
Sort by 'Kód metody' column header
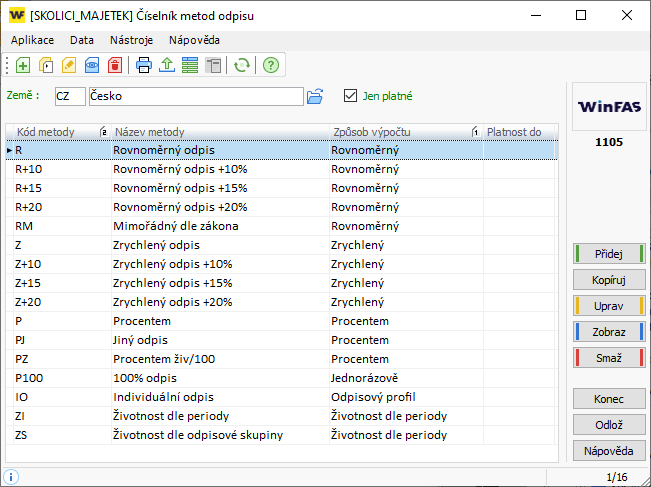[x=50, y=132]
